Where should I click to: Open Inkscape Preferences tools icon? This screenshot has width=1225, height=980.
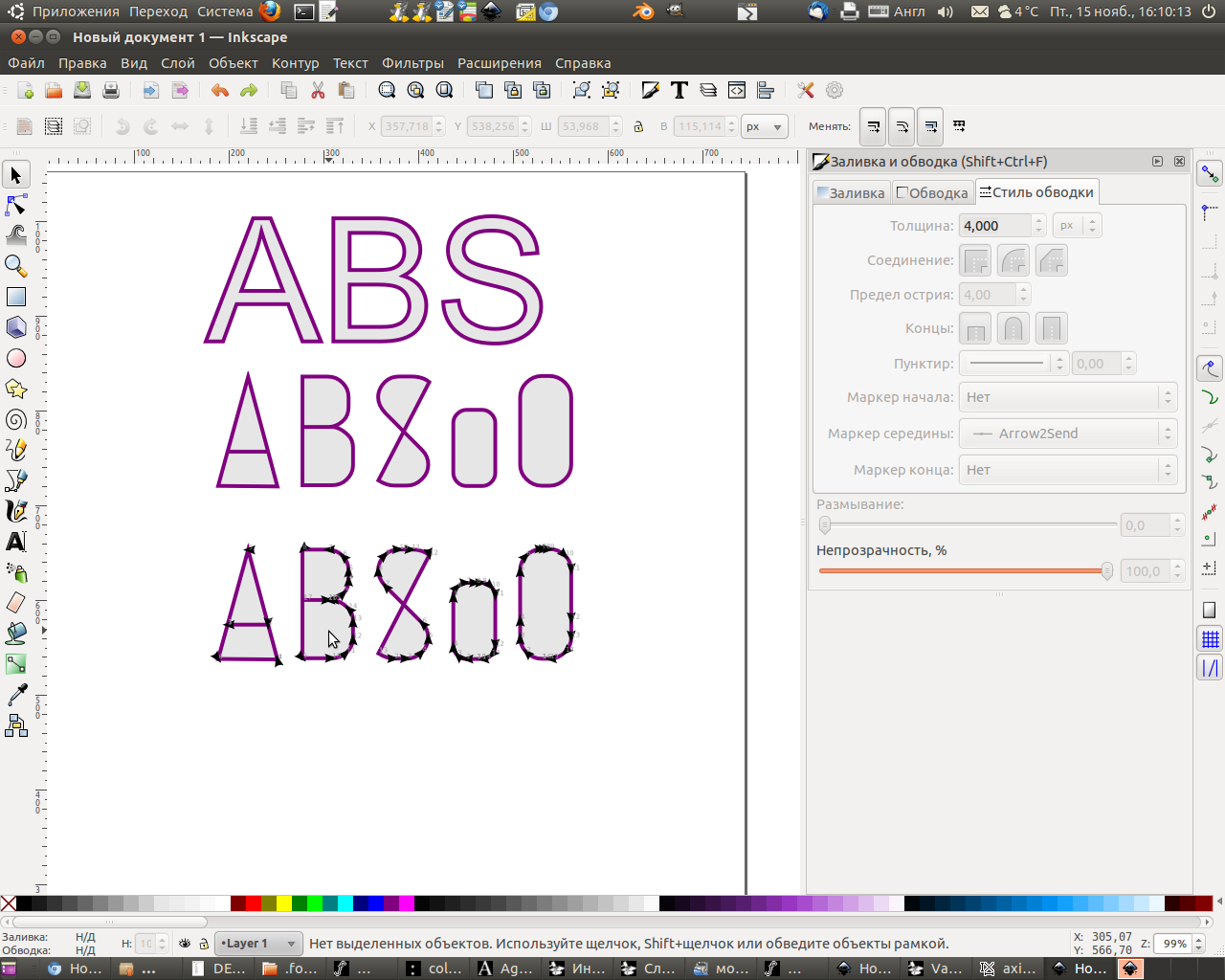click(806, 90)
